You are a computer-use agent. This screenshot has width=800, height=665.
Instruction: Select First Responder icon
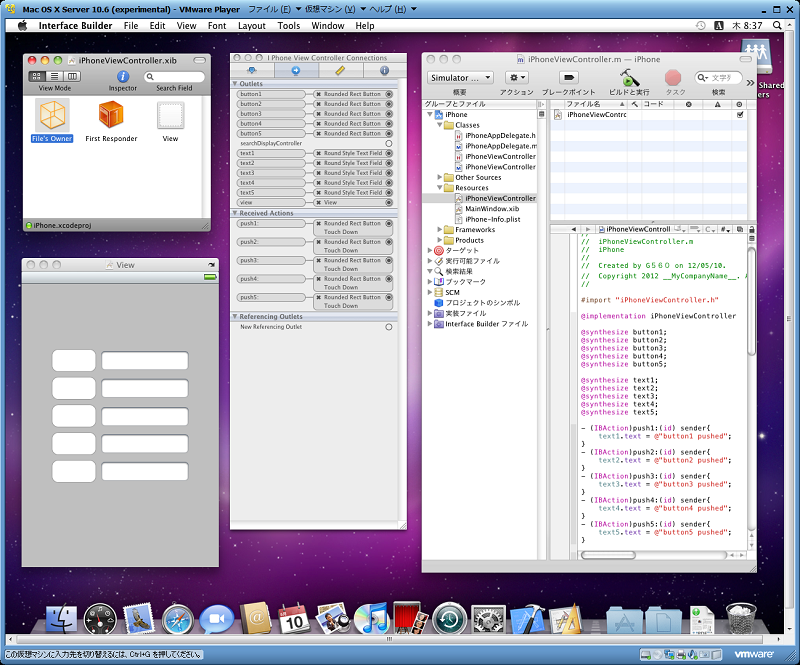point(111,115)
